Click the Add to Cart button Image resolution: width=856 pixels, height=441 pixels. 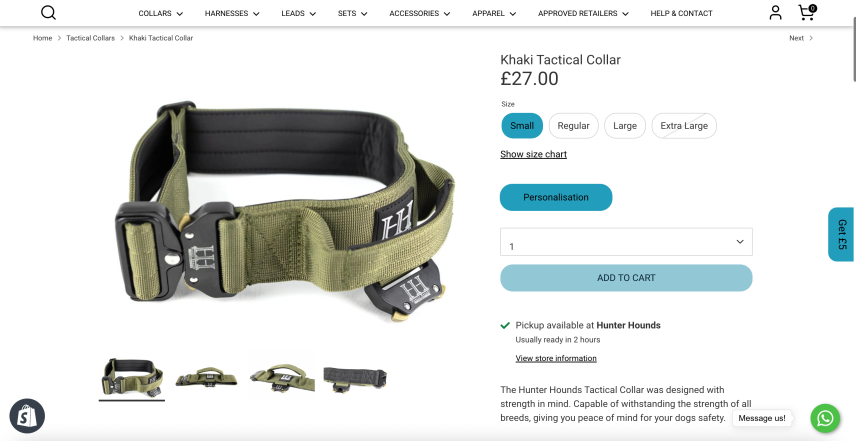click(x=626, y=278)
